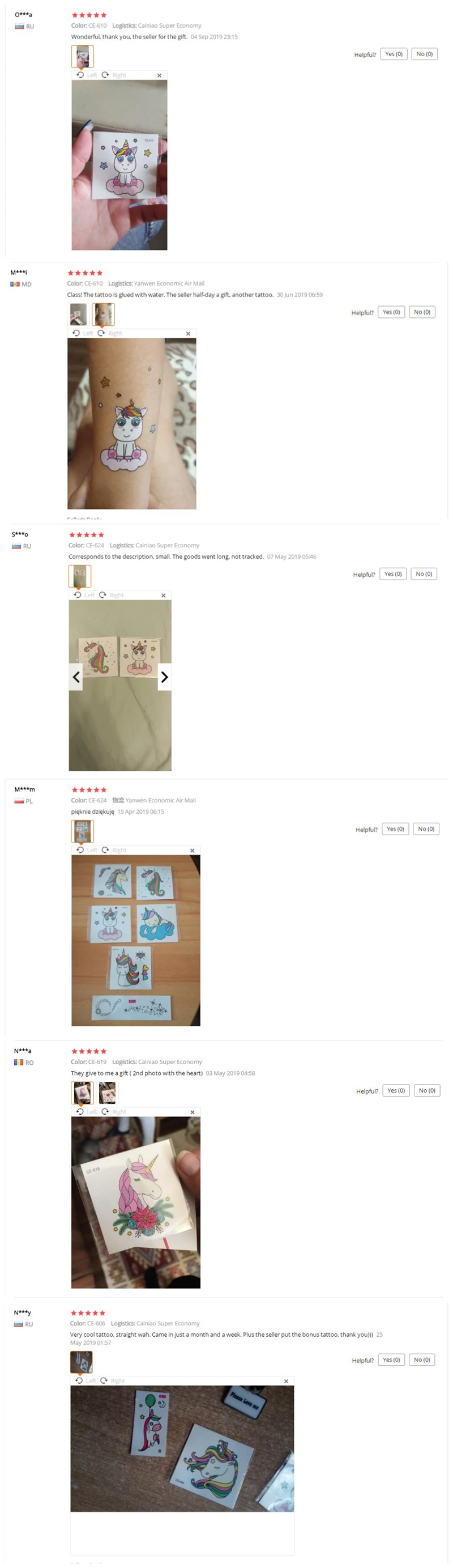Vote Yes on S***o's review
The image size is (453, 1568).
point(394,574)
